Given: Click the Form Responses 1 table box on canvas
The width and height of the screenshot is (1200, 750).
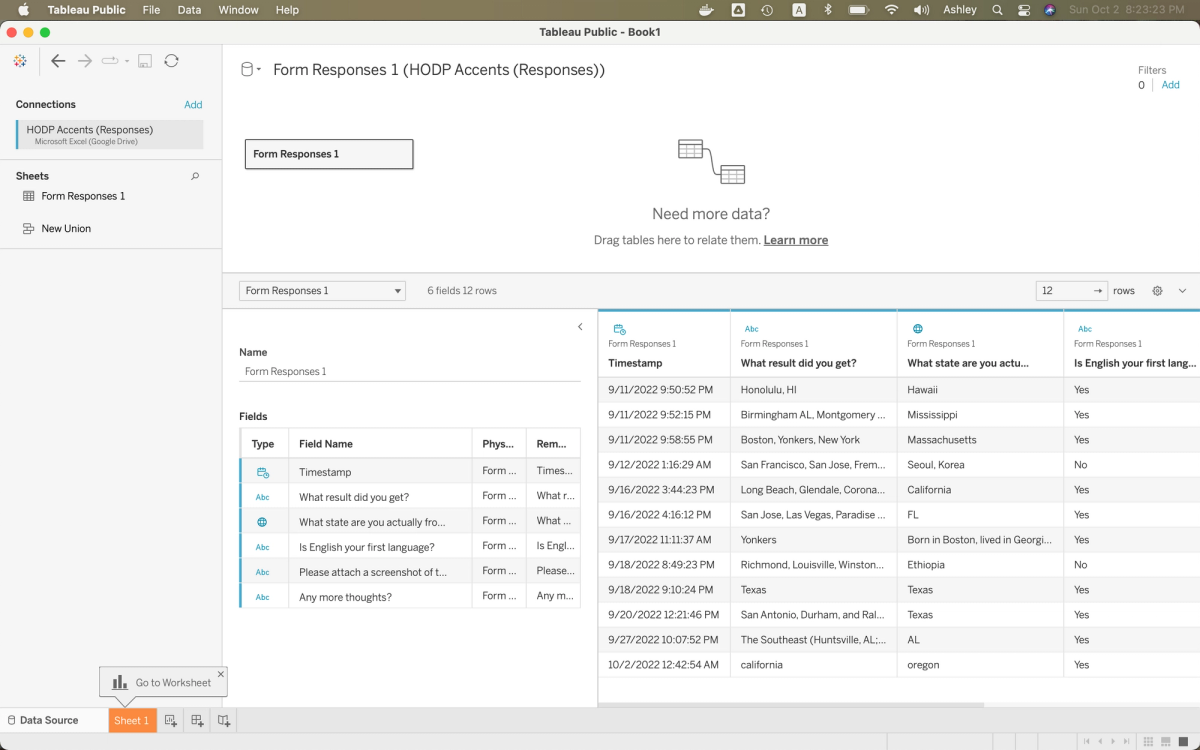Looking at the screenshot, I should 329,154.
